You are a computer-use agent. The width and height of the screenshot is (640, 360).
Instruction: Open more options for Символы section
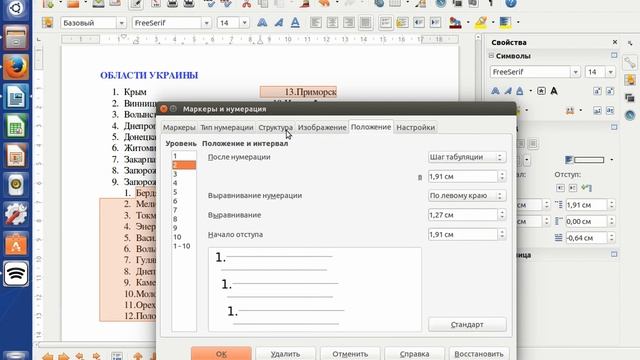pos(614,55)
